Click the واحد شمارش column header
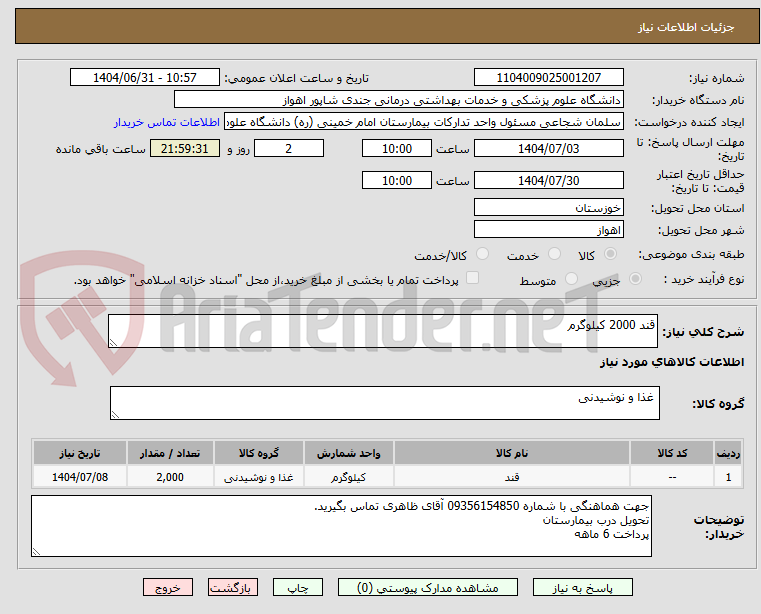This screenshot has width=761, height=614. (x=348, y=453)
